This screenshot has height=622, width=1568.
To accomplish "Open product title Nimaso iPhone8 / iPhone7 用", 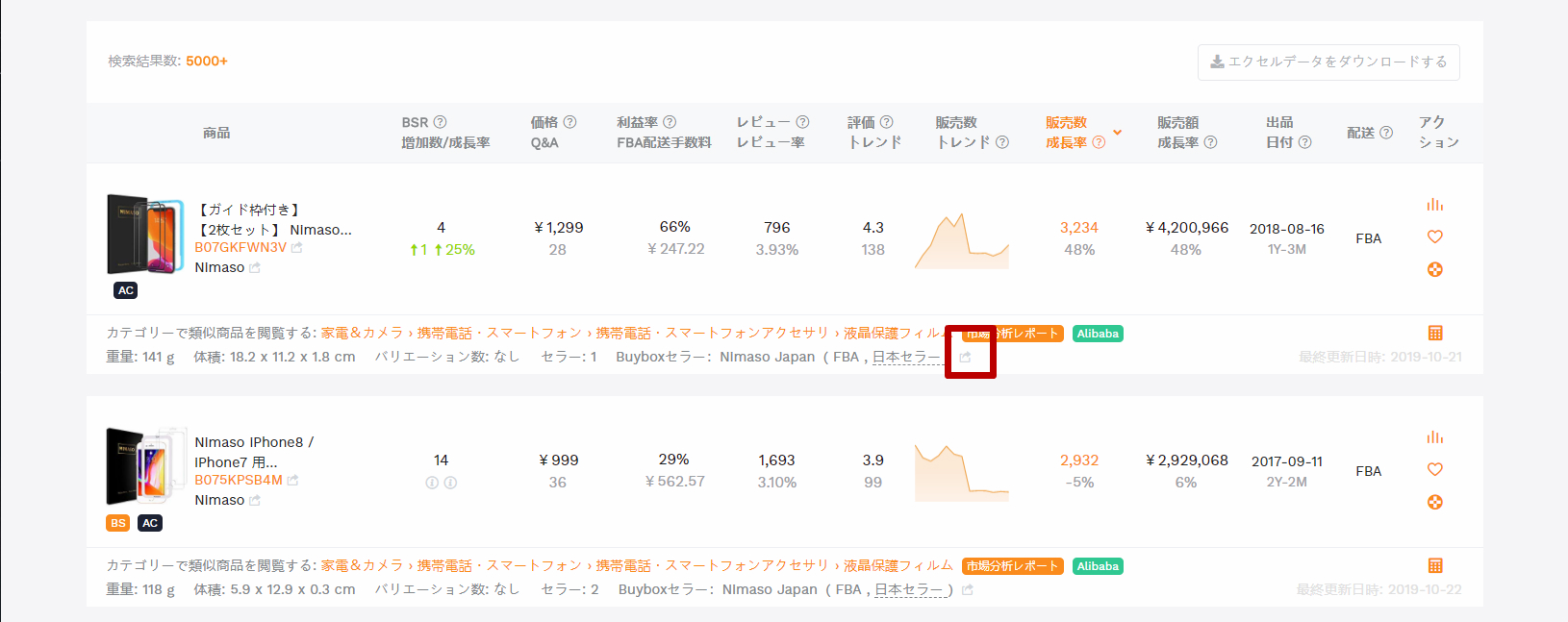I will [254, 452].
